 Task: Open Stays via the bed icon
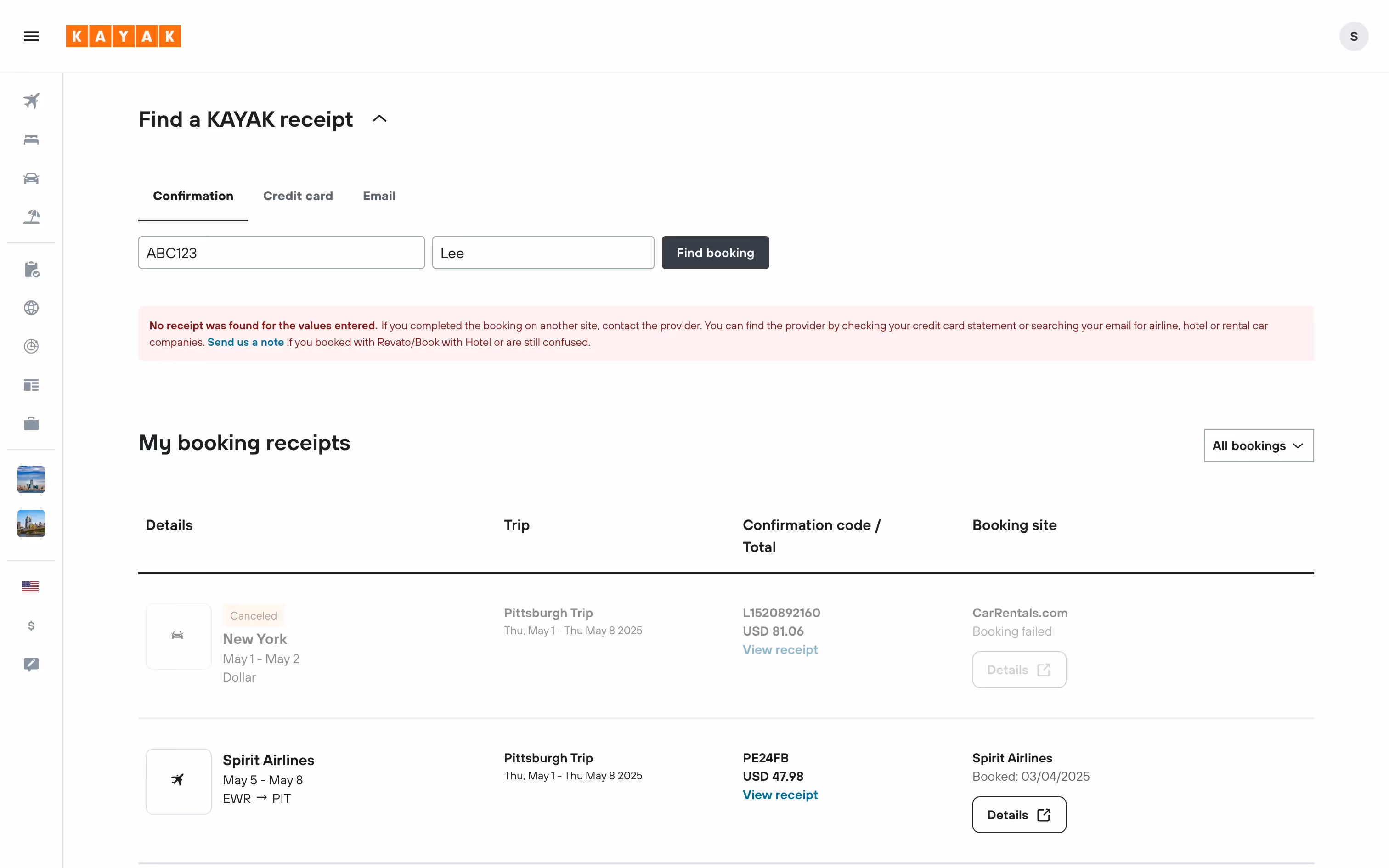pyautogui.click(x=31, y=140)
